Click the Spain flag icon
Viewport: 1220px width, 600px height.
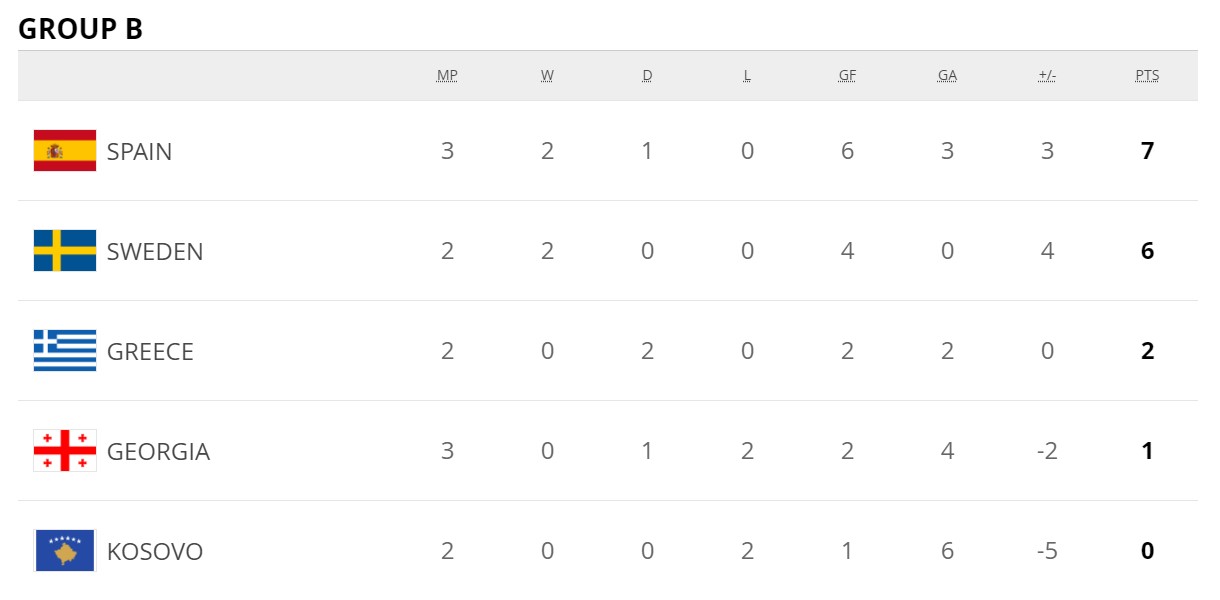(x=65, y=151)
